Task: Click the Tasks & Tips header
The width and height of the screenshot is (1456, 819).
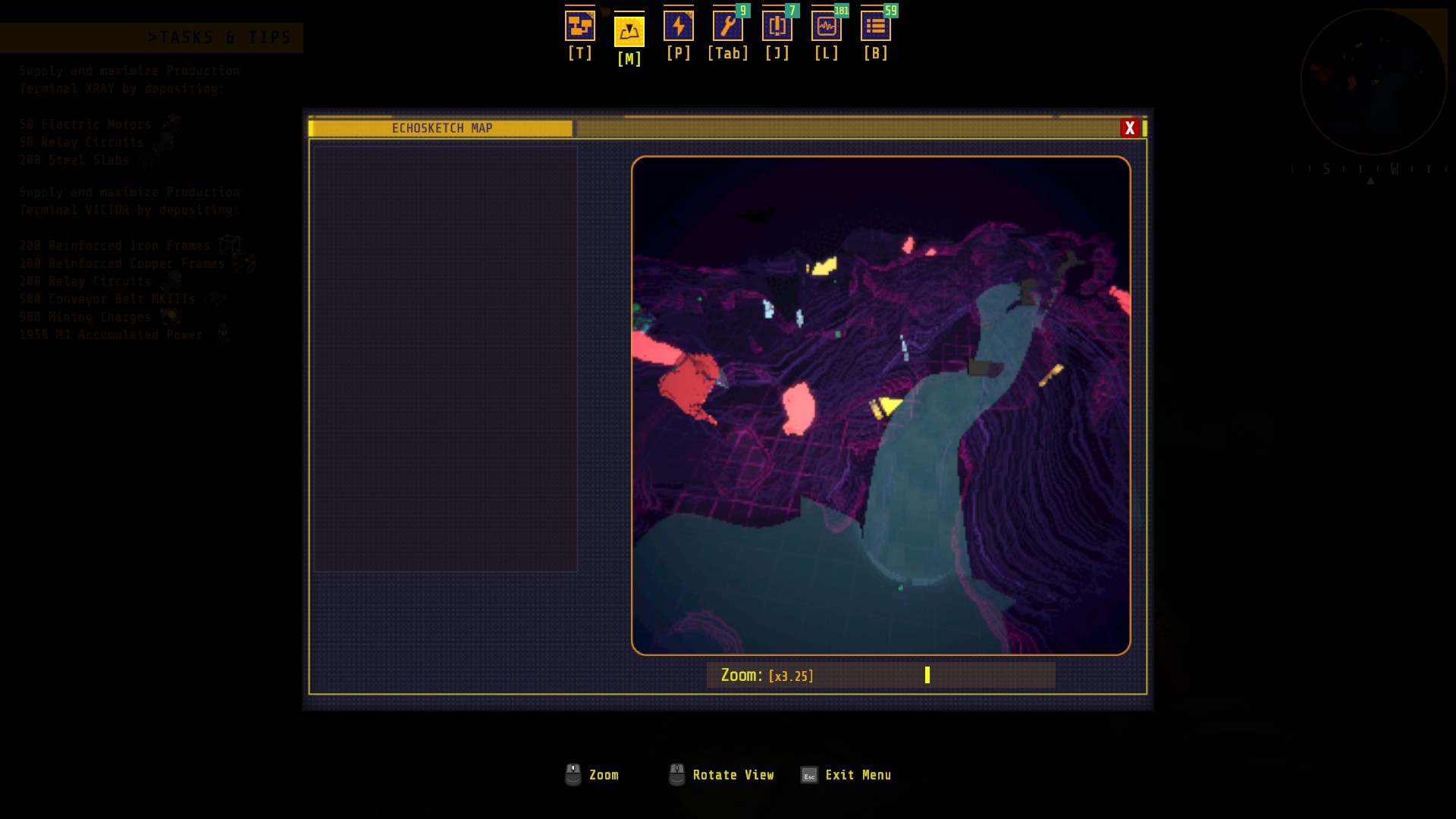Action: (x=219, y=38)
